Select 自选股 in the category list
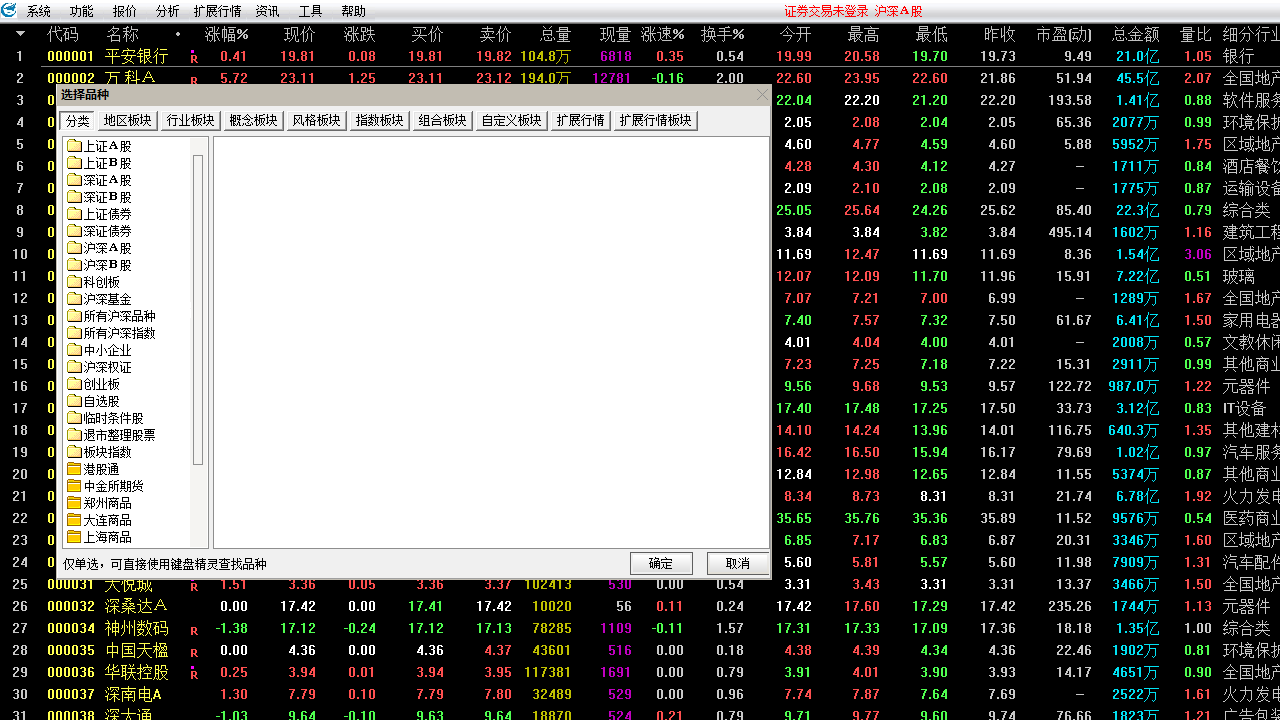 click(x=101, y=401)
